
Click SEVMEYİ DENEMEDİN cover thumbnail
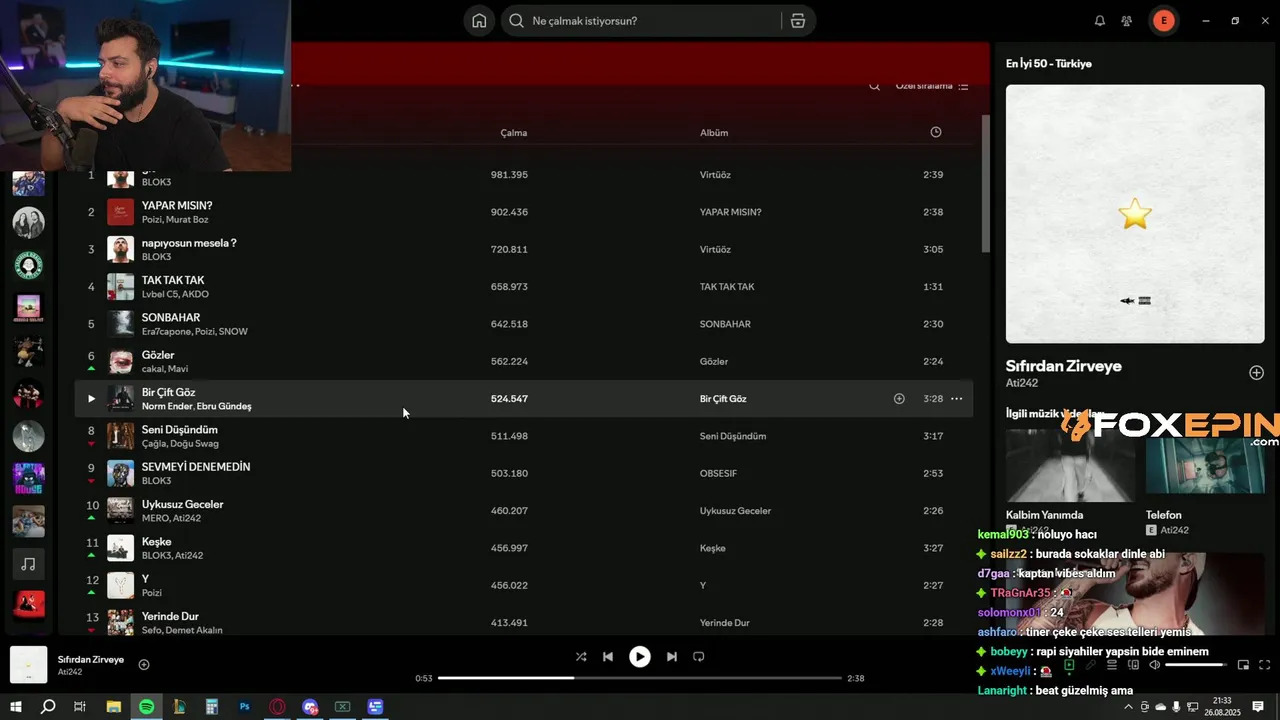coord(120,473)
